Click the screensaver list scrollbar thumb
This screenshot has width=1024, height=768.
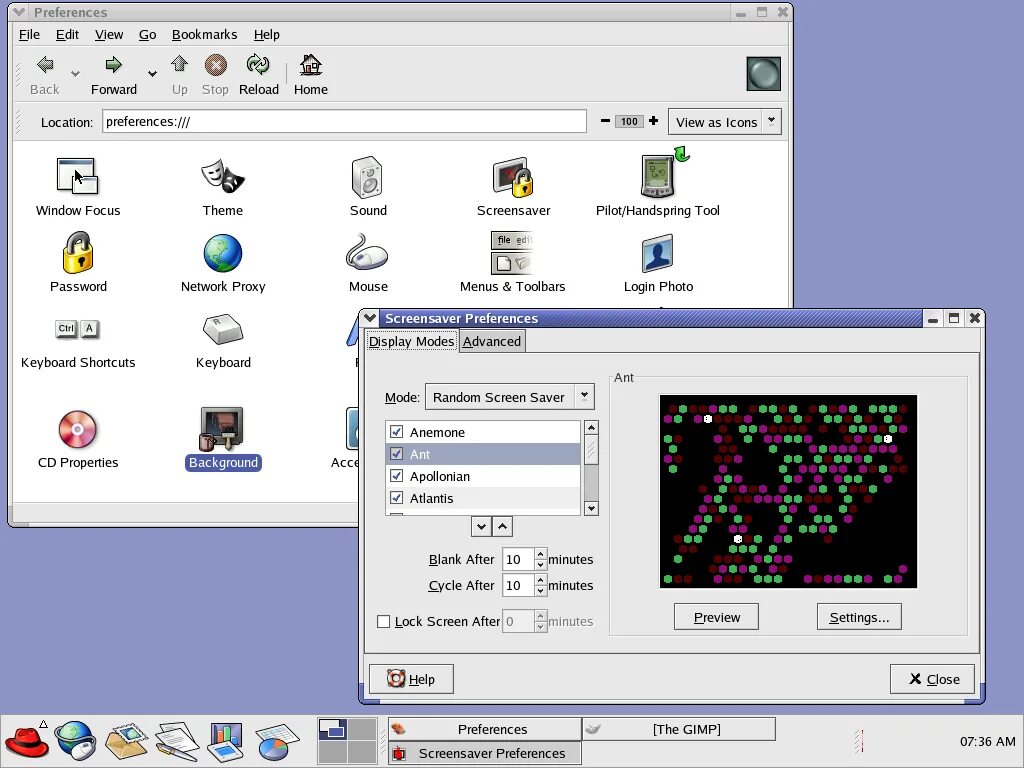(x=591, y=451)
